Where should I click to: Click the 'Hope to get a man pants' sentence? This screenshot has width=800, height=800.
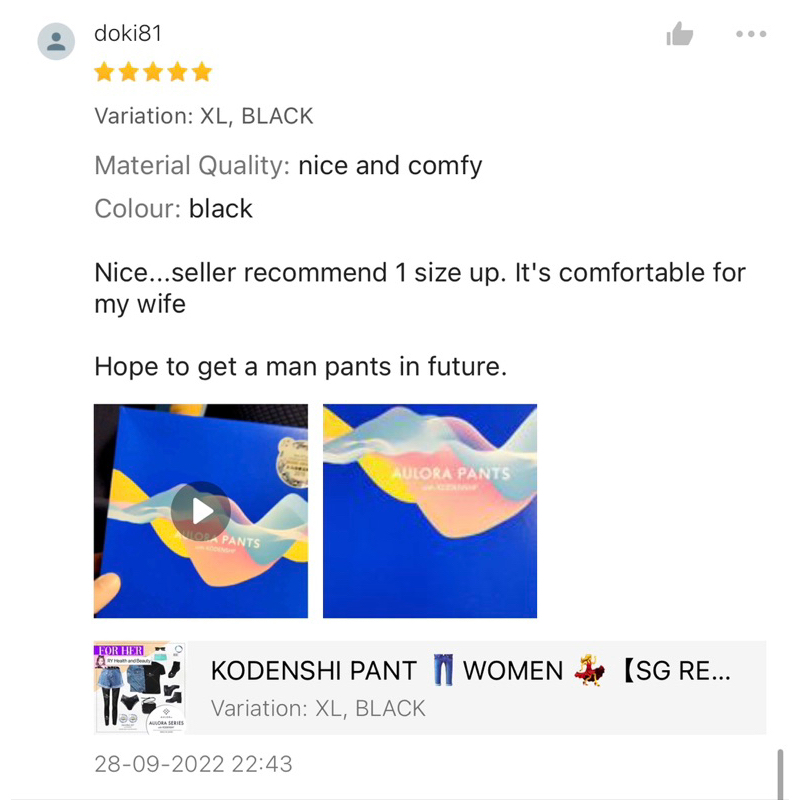coord(301,366)
